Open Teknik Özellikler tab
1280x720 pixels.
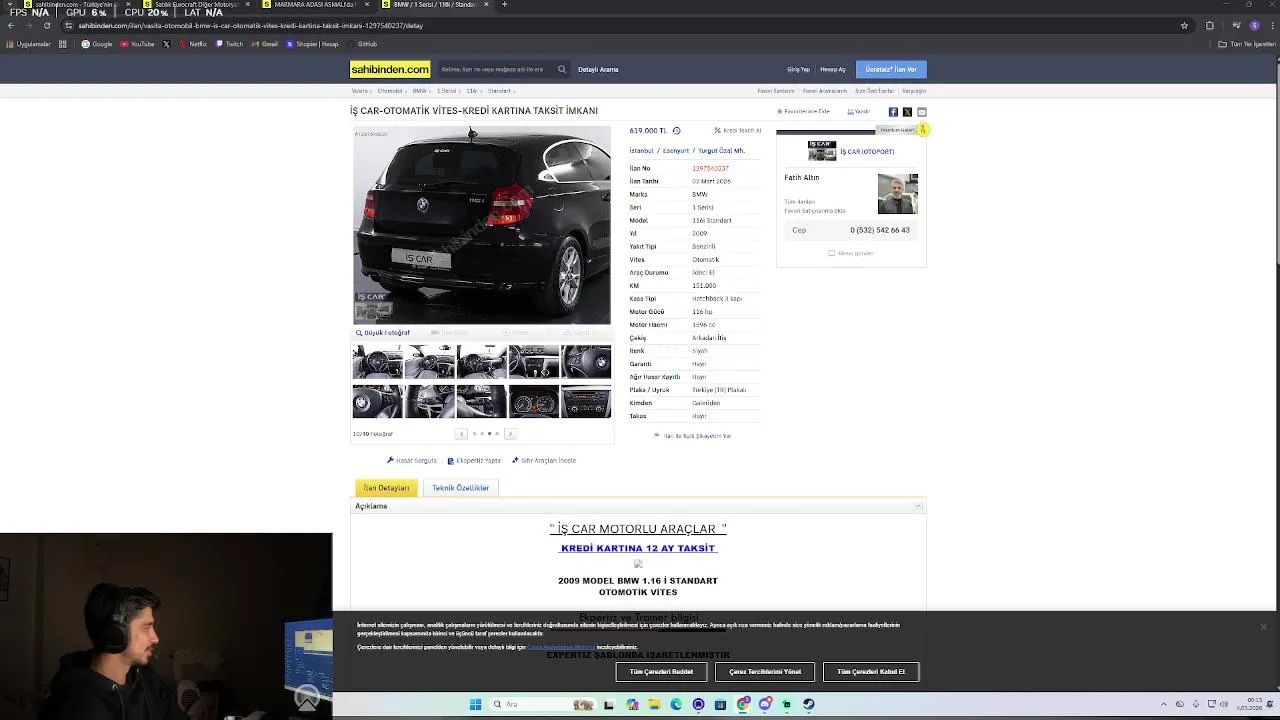pos(460,488)
